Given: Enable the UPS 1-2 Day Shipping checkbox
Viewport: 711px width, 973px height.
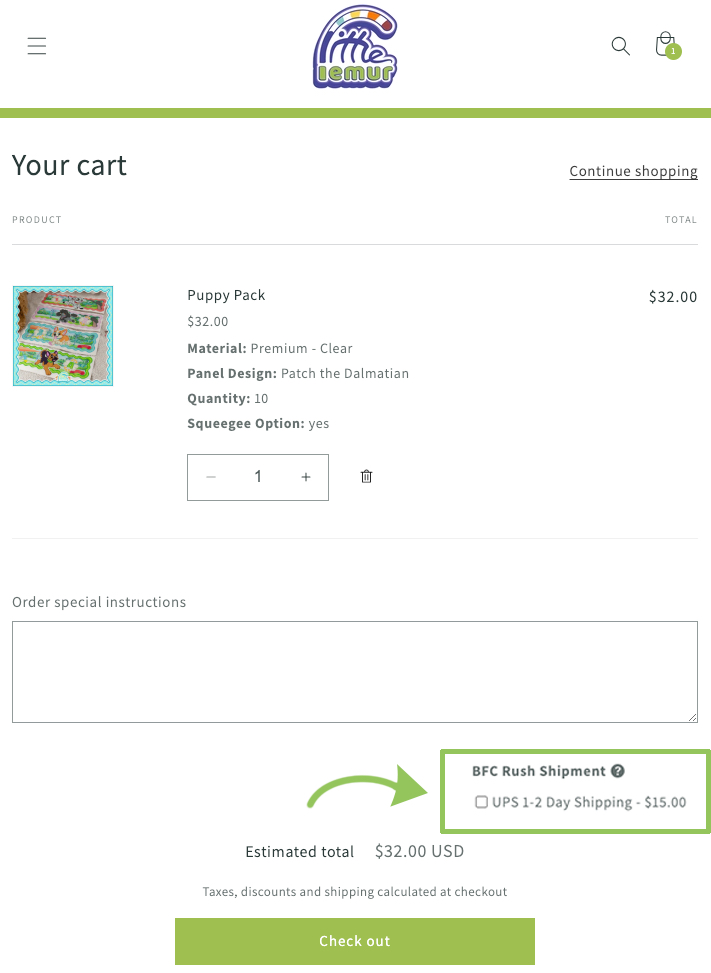Looking at the screenshot, I should coord(481,802).
